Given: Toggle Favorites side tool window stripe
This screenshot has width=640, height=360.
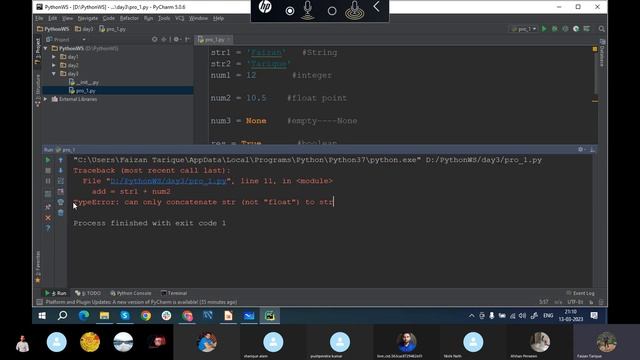Looking at the screenshot, I should [38, 267].
